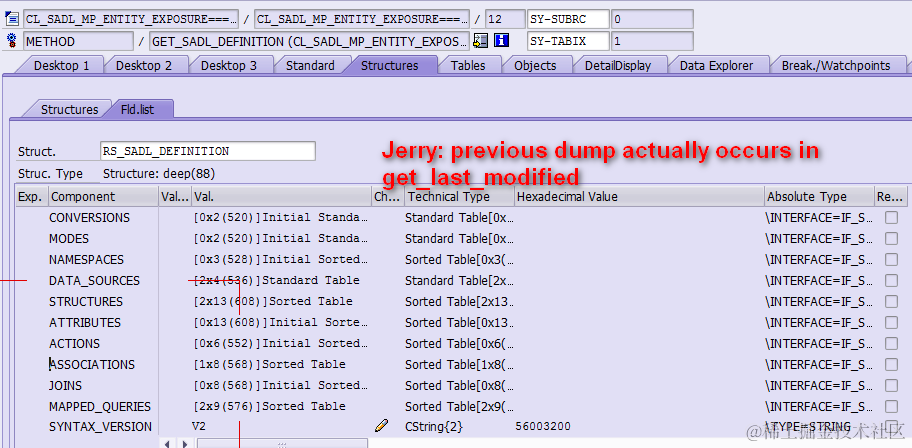Screen dimensions: 912x448
Task: Click the second CL_SADL_MP_ENTITY_EXPOSURE include field
Action: (x=362, y=19)
